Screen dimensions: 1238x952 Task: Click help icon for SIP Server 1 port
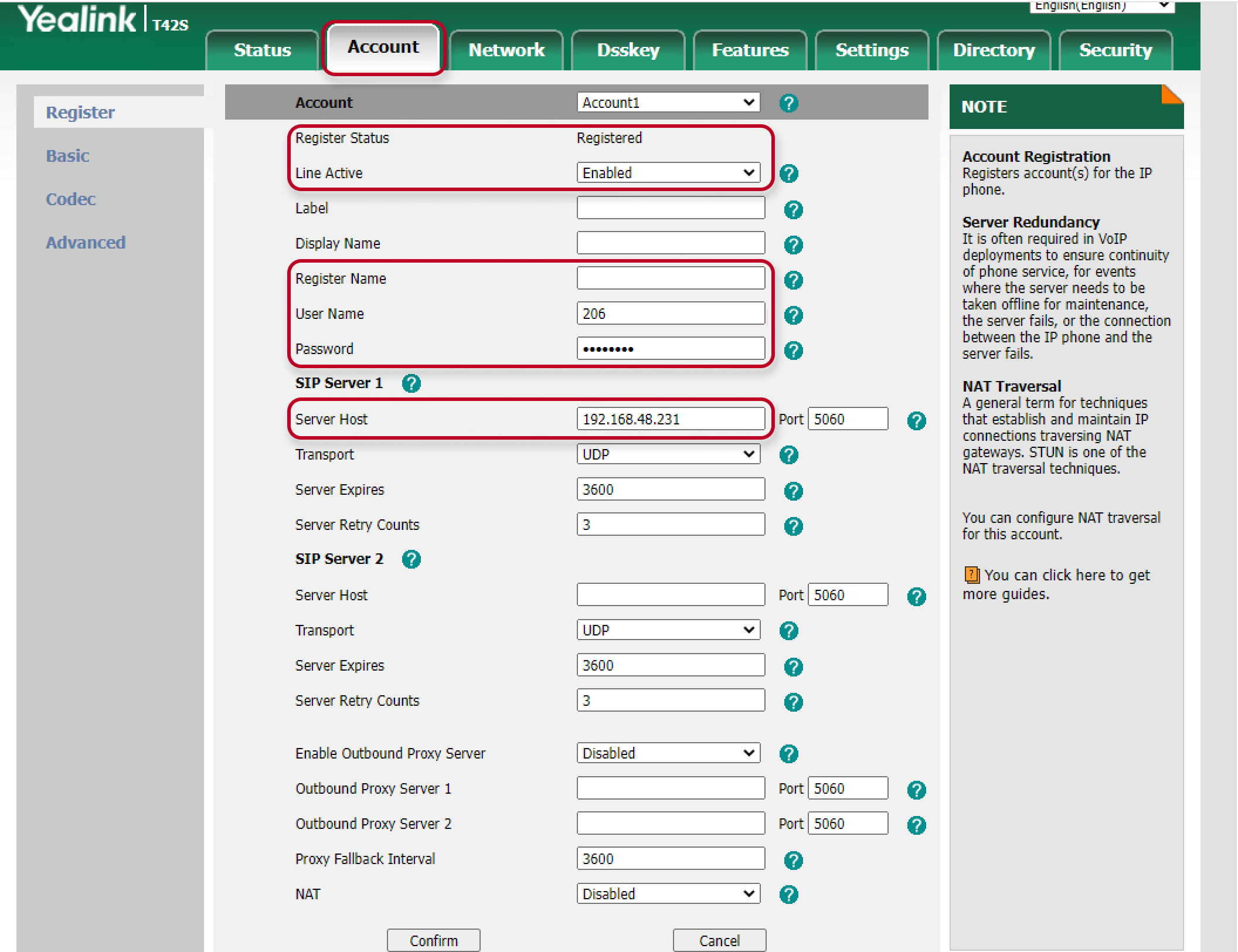[x=916, y=421]
